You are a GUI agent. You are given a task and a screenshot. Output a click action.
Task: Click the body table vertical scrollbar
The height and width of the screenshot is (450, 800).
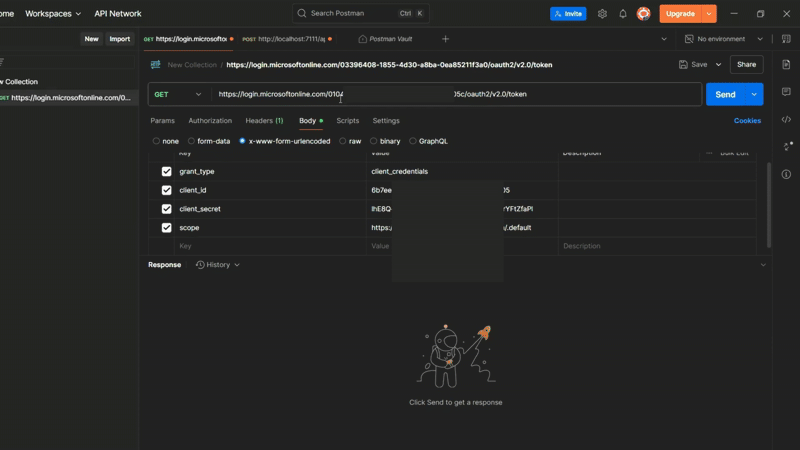tap(769, 205)
